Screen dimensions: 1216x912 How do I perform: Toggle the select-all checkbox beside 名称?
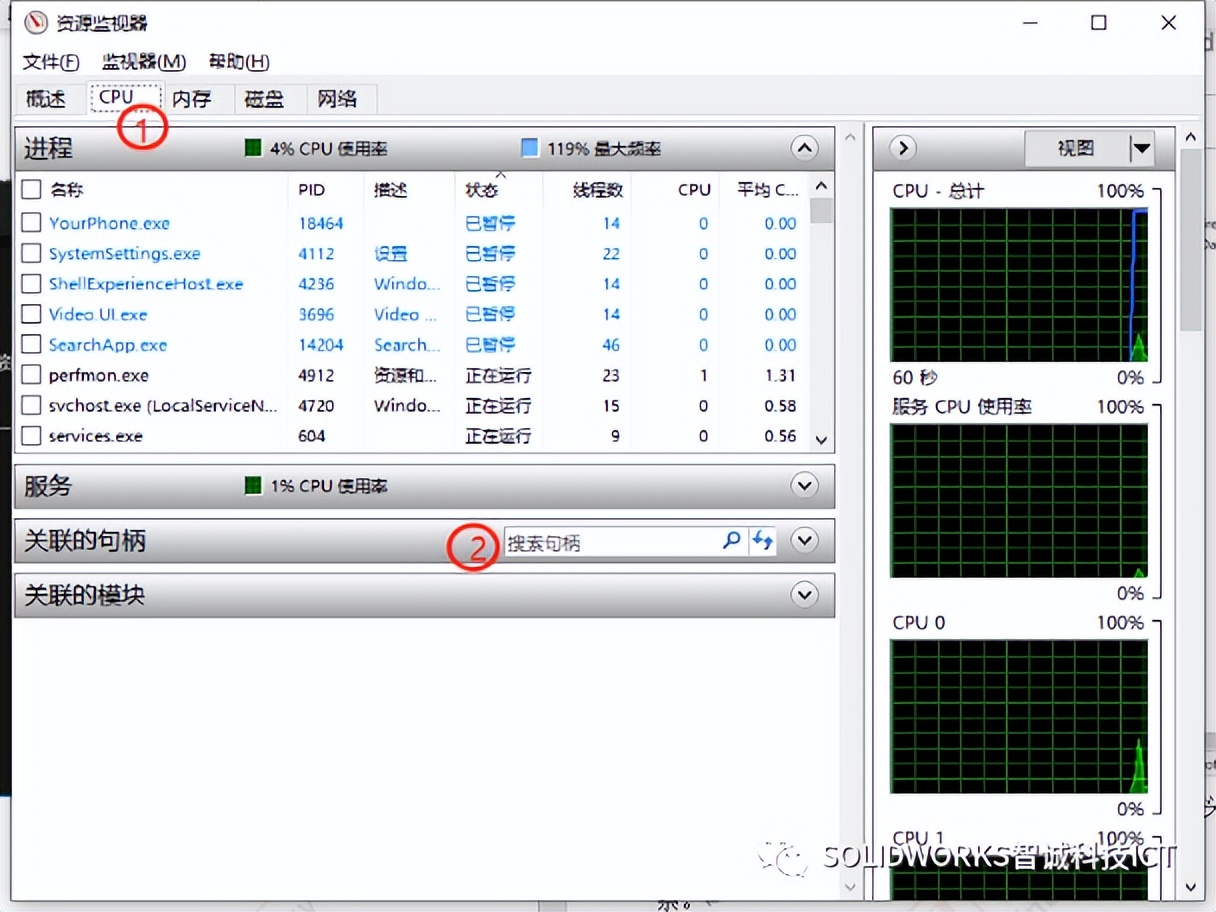(31, 189)
